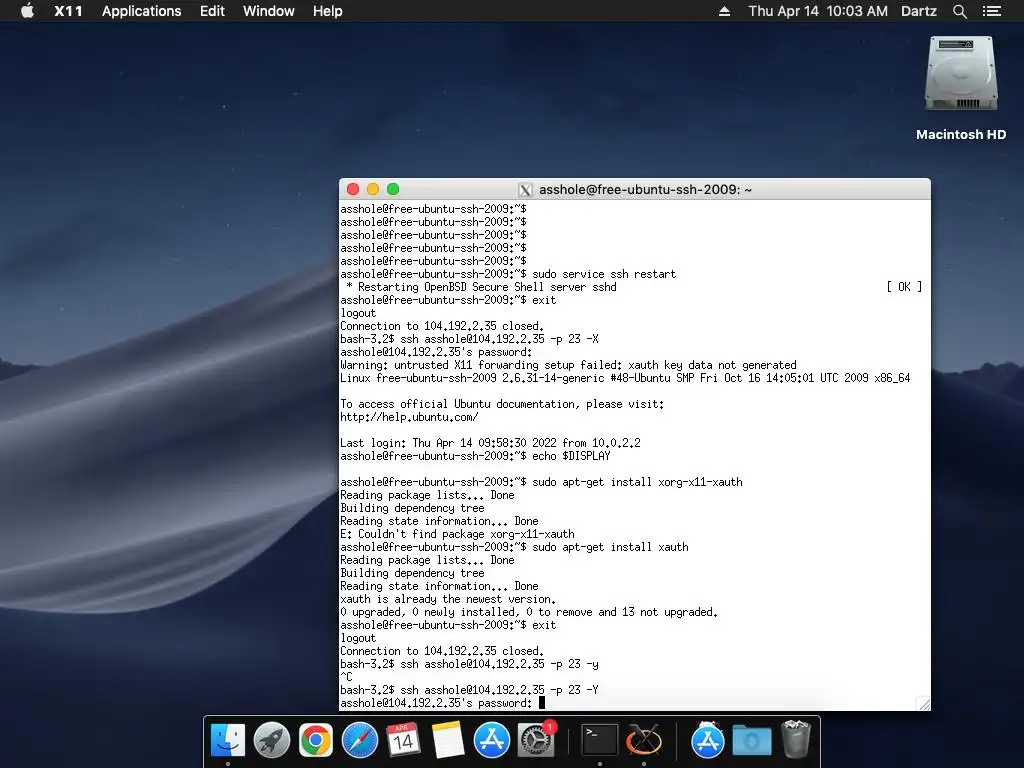Click the 'http://help.ubuntu.com/' URL text
This screenshot has width=1024, height=768.
point(409,417)
